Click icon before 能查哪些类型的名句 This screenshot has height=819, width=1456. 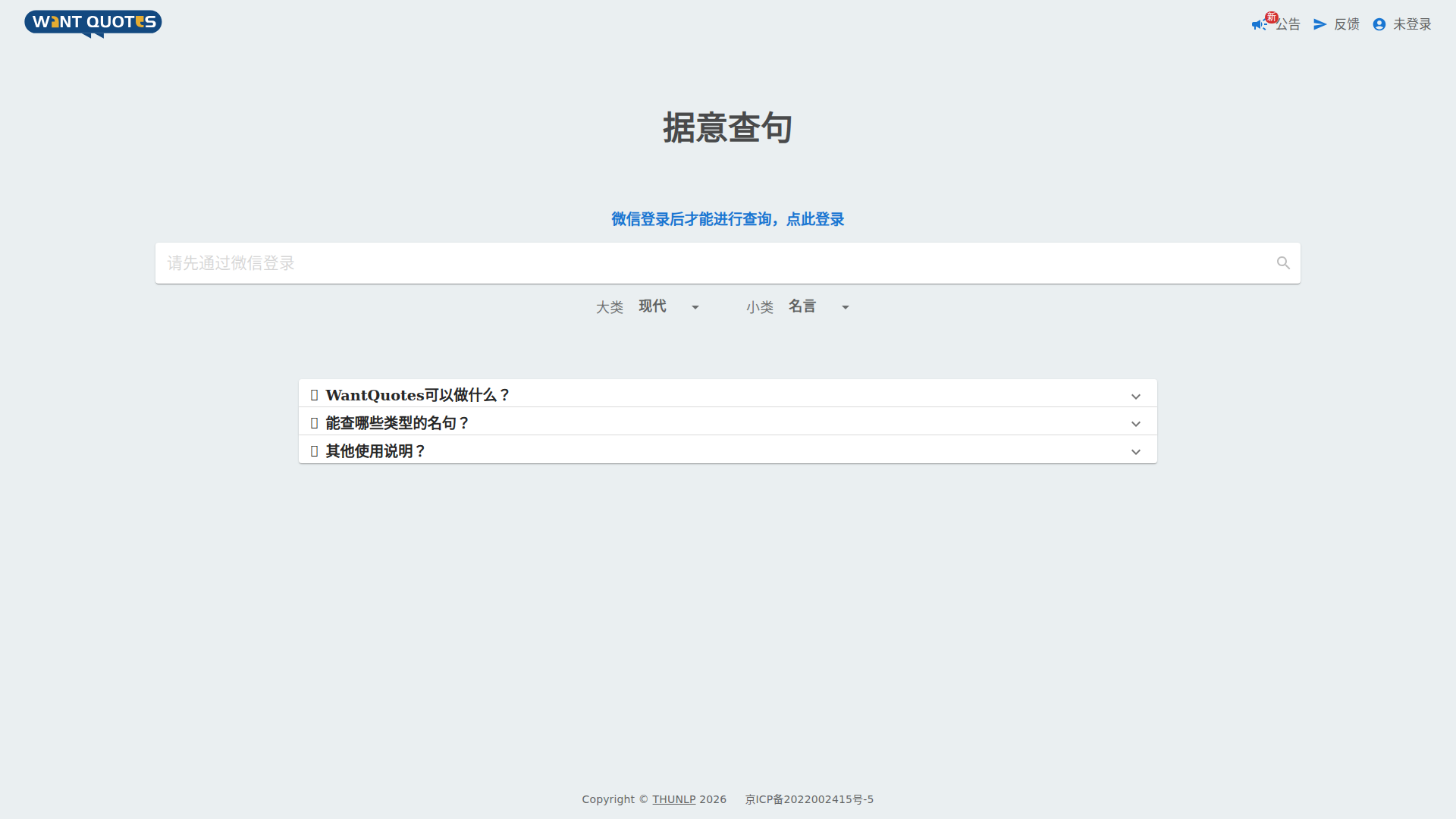point(314,423)
